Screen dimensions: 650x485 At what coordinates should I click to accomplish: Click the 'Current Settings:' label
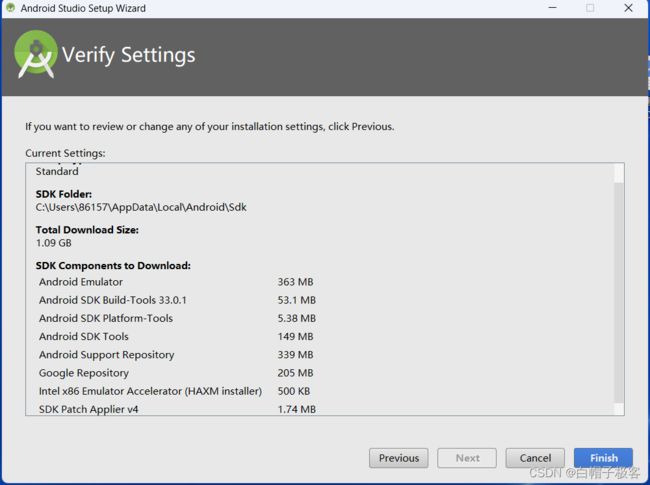[65, 153]
